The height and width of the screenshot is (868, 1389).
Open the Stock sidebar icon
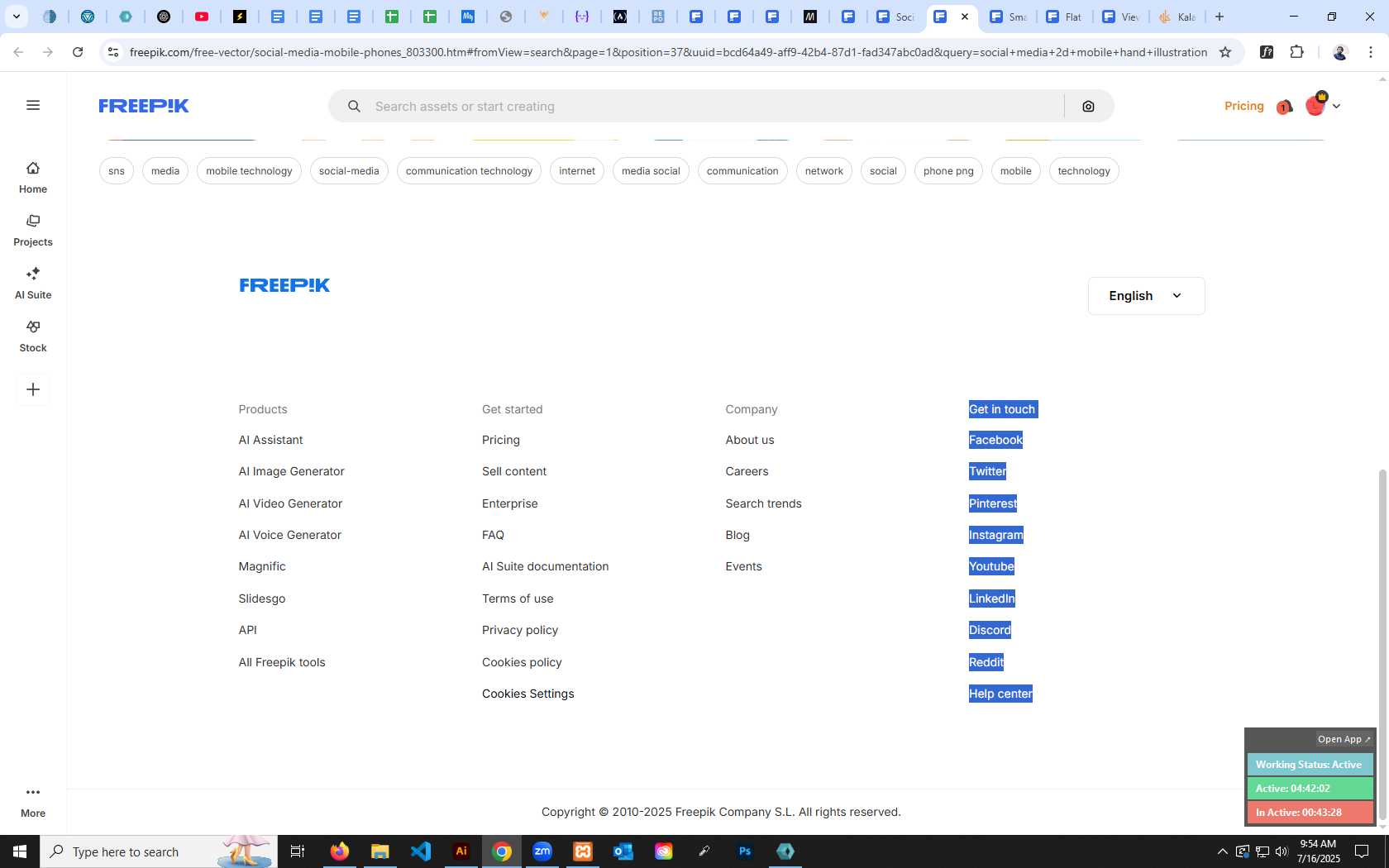[33, 336]
